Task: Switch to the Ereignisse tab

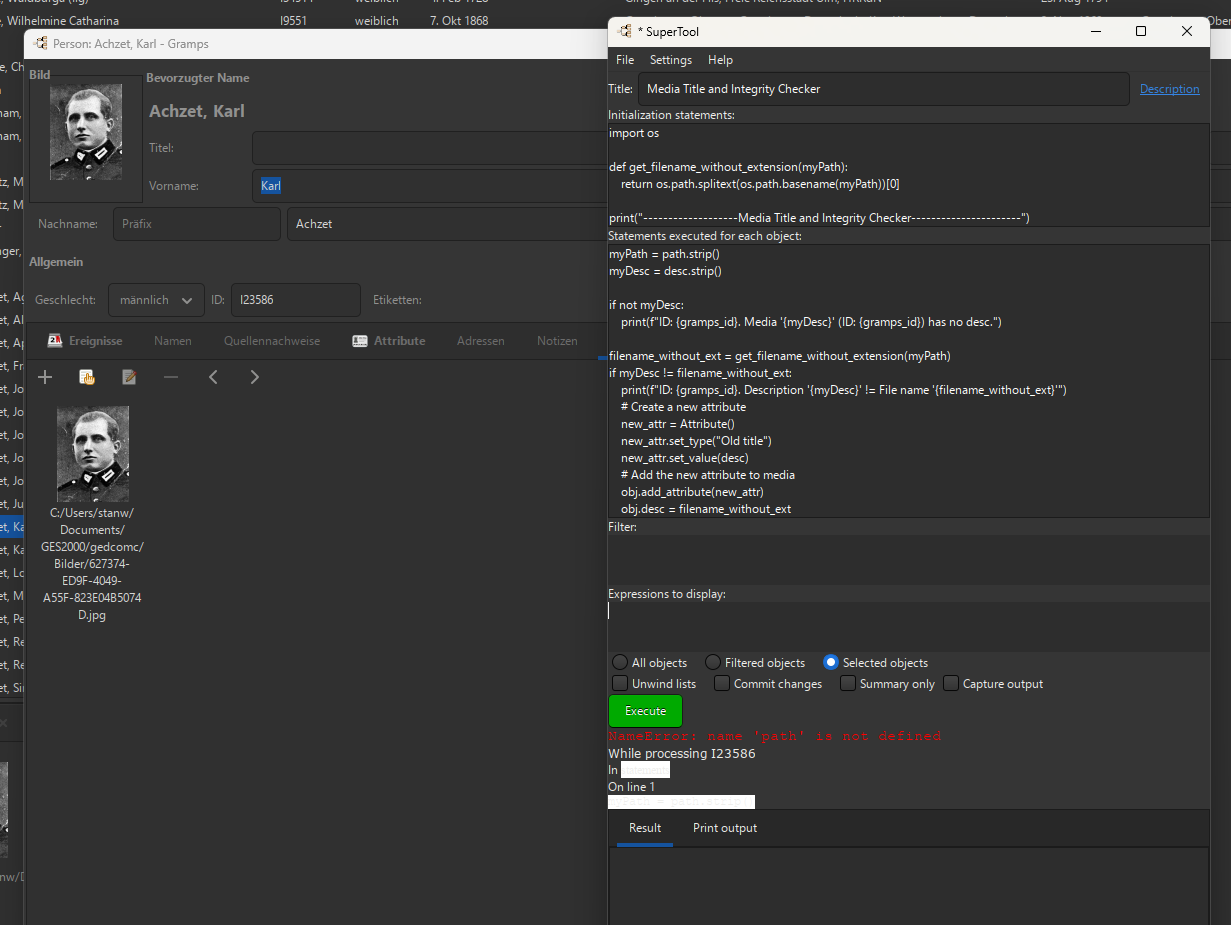Action: point(85,341)
